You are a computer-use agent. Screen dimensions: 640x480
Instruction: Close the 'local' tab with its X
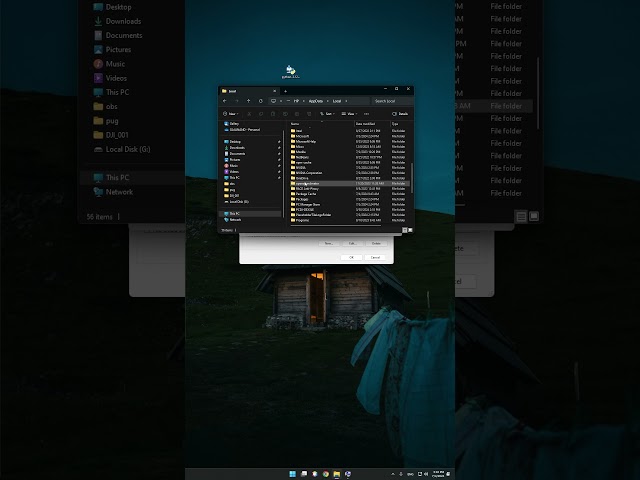tap(274, 91)
